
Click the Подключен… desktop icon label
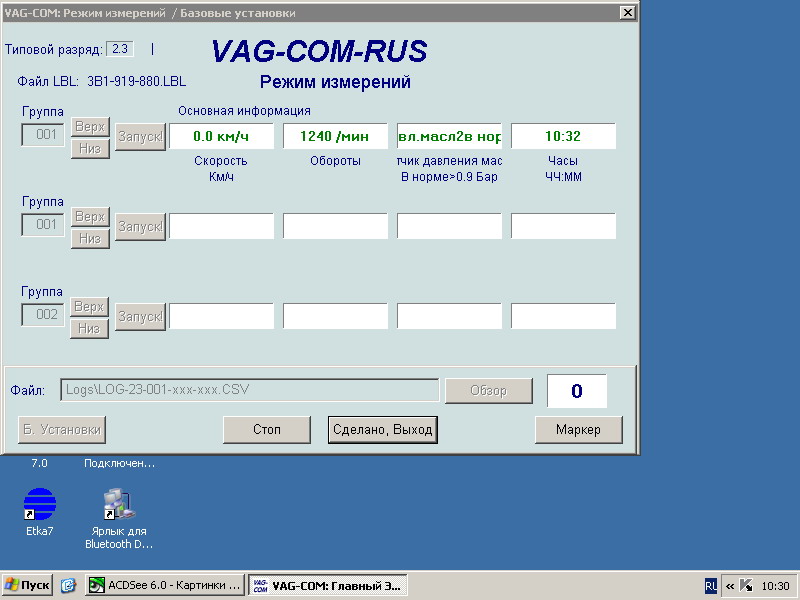point(119,463)
